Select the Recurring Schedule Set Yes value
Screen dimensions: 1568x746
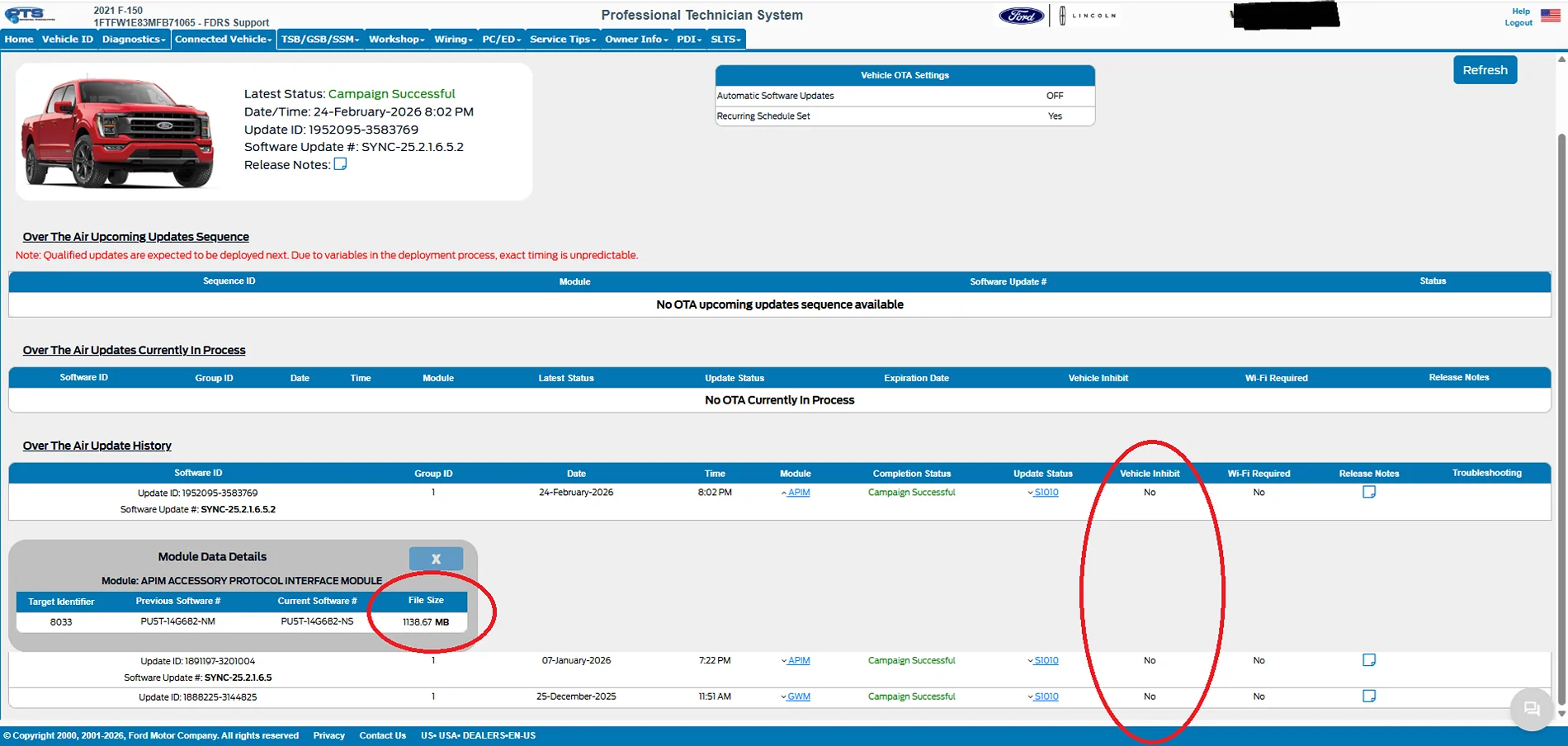click(x=1055, y=116)
